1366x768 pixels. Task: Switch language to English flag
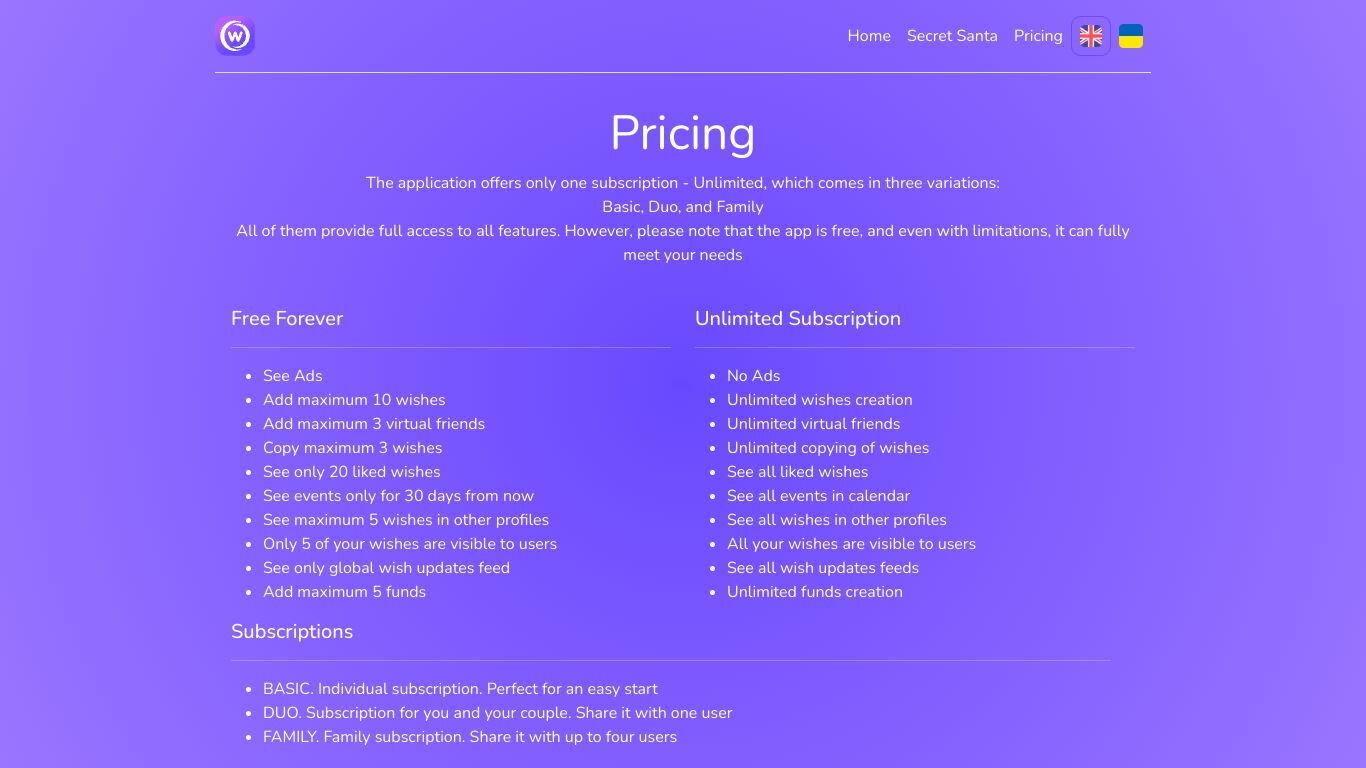pos(1091,36)
